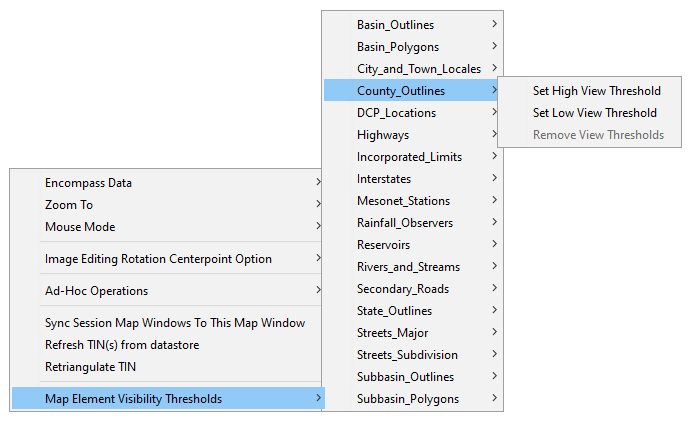
Task: Select the Basin_Polygons layer item
Action: 397,47
